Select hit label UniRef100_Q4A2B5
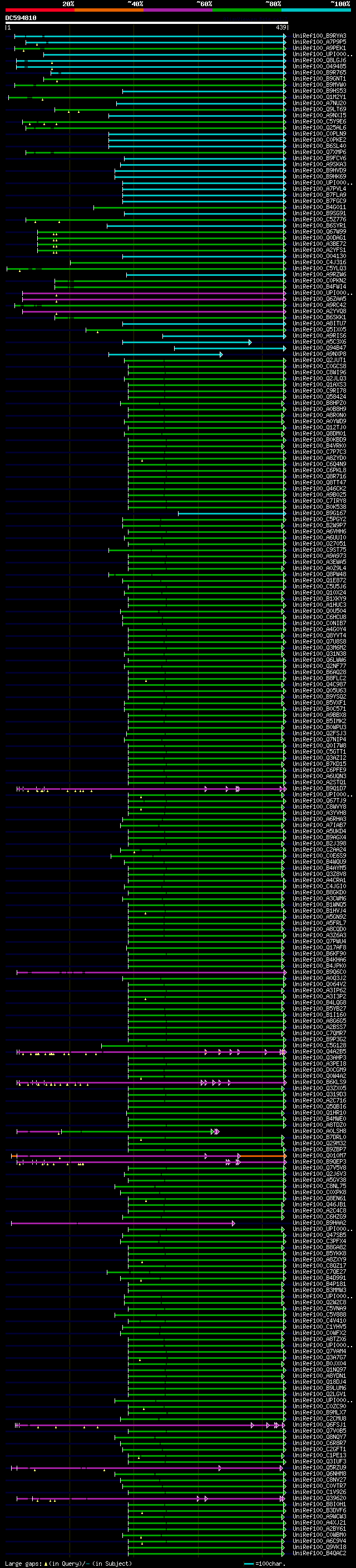Image resolution: width=356 pixels, height=1568 pixels. tap(319, 1052)
